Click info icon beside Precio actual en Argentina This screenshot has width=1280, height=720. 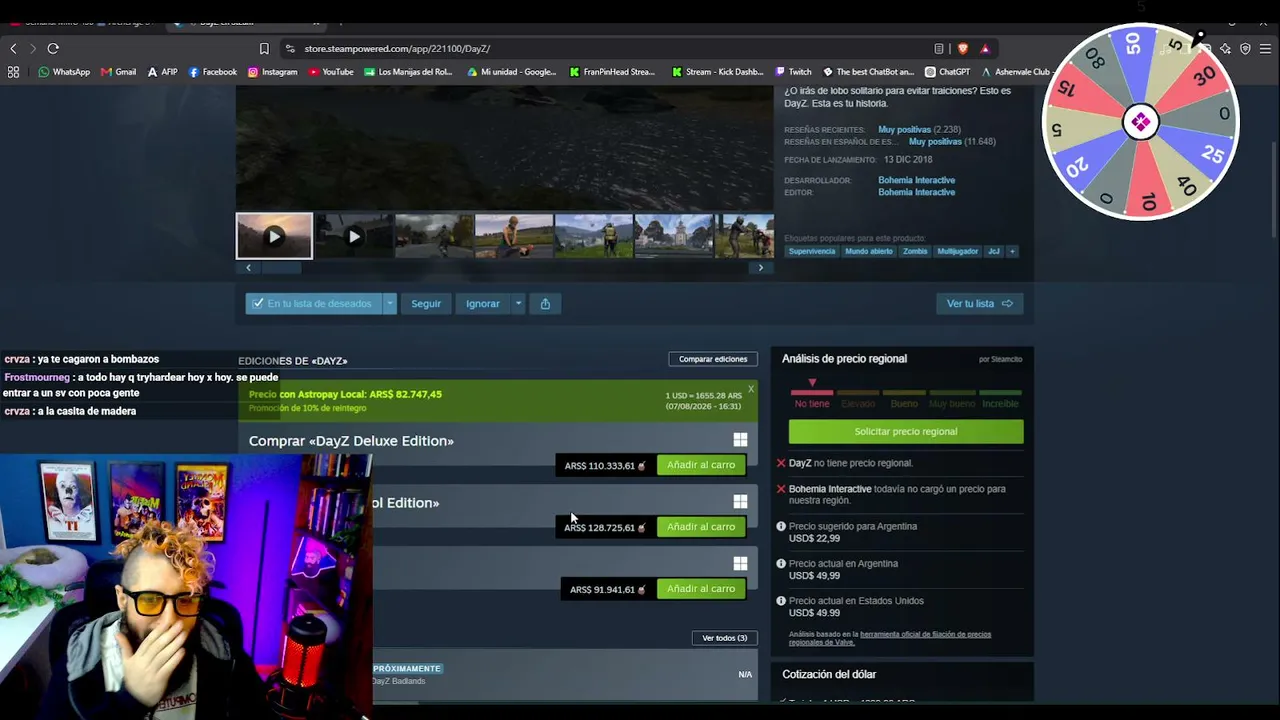tap(781, 564)
